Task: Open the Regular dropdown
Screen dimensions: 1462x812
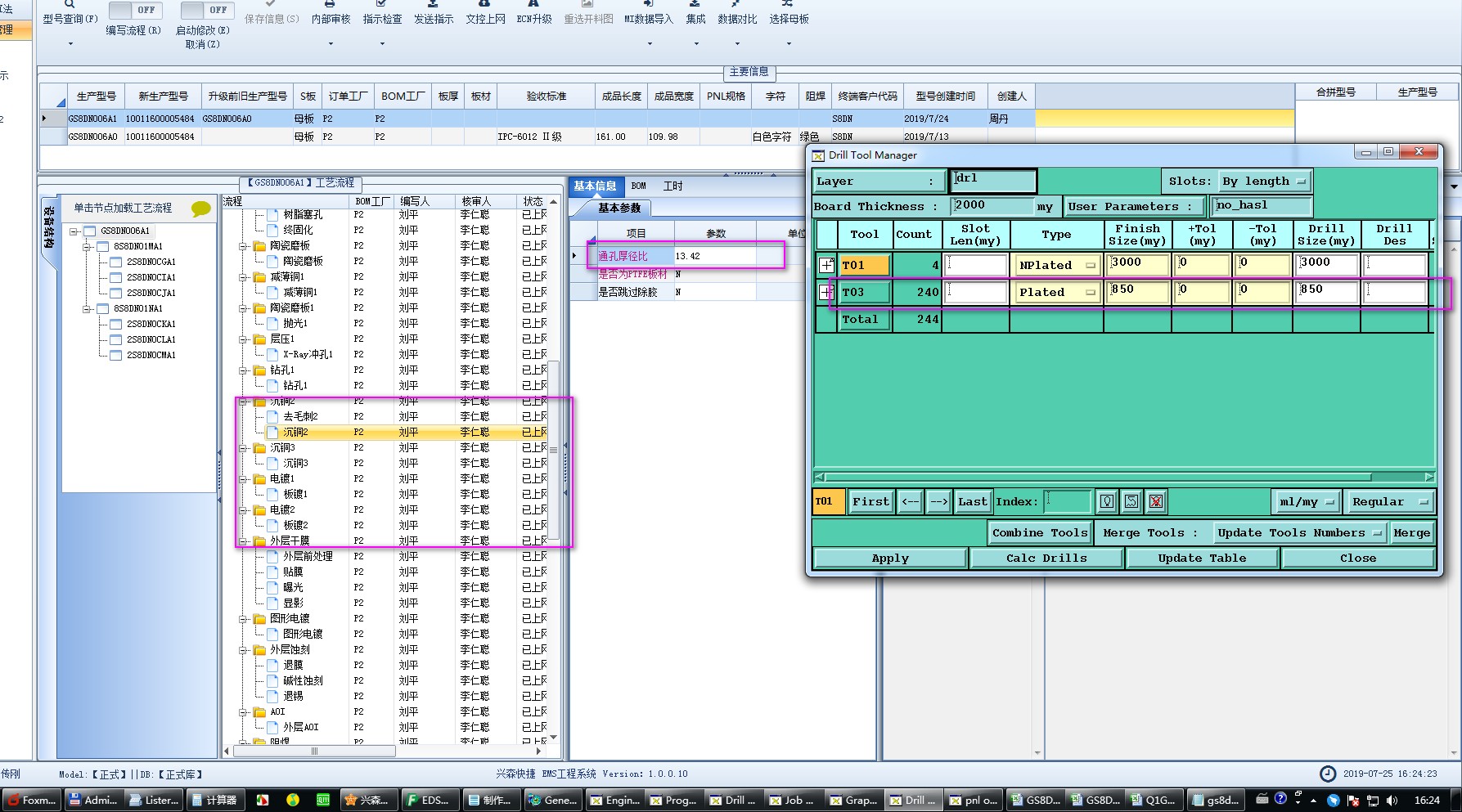Action: [1389, 501]
